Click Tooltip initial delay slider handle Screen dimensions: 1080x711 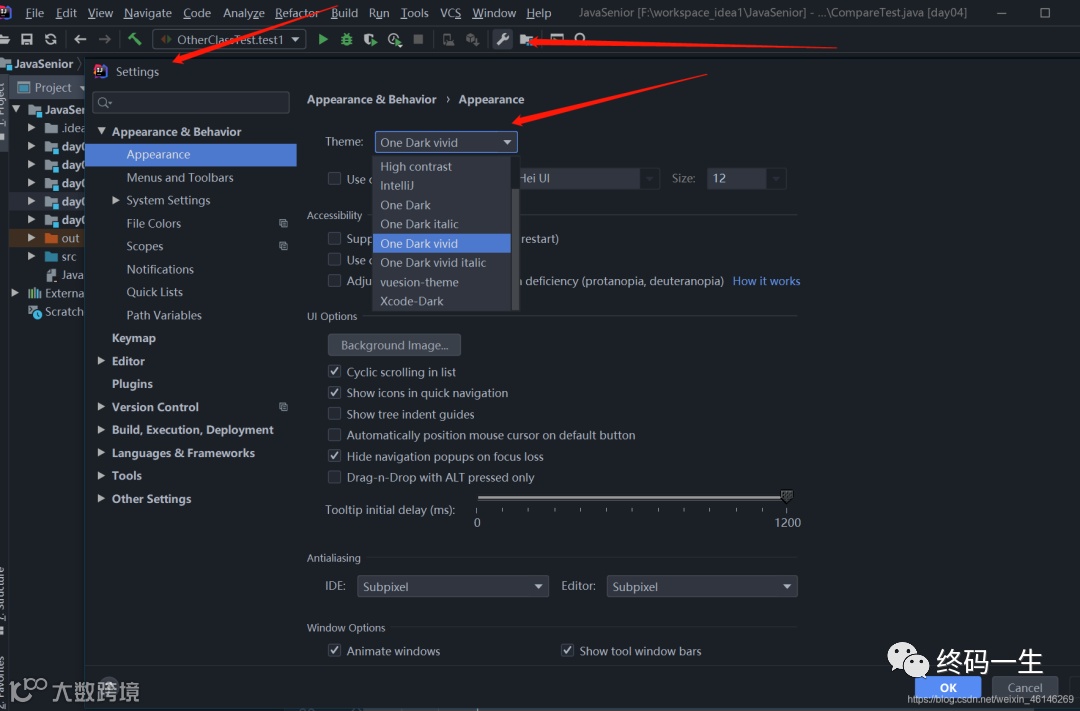[787, 495]
